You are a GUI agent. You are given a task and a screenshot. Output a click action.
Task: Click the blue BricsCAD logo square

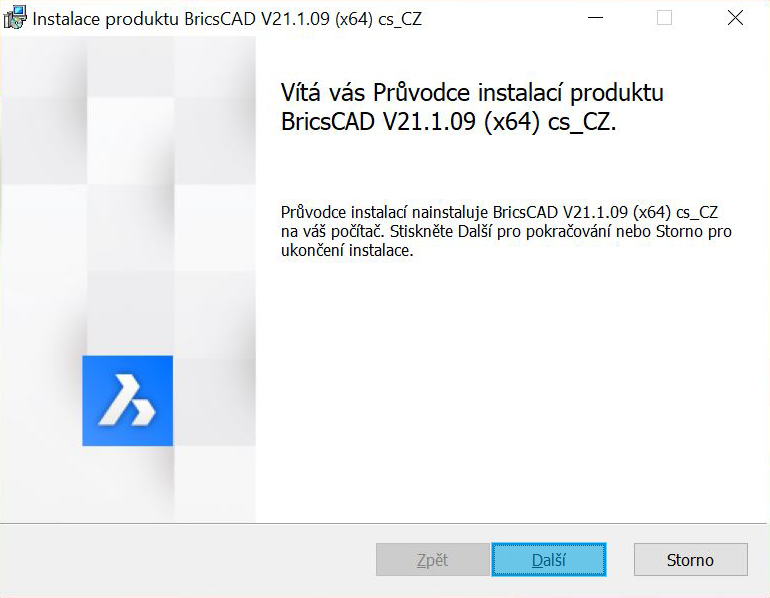click(128, 401)
